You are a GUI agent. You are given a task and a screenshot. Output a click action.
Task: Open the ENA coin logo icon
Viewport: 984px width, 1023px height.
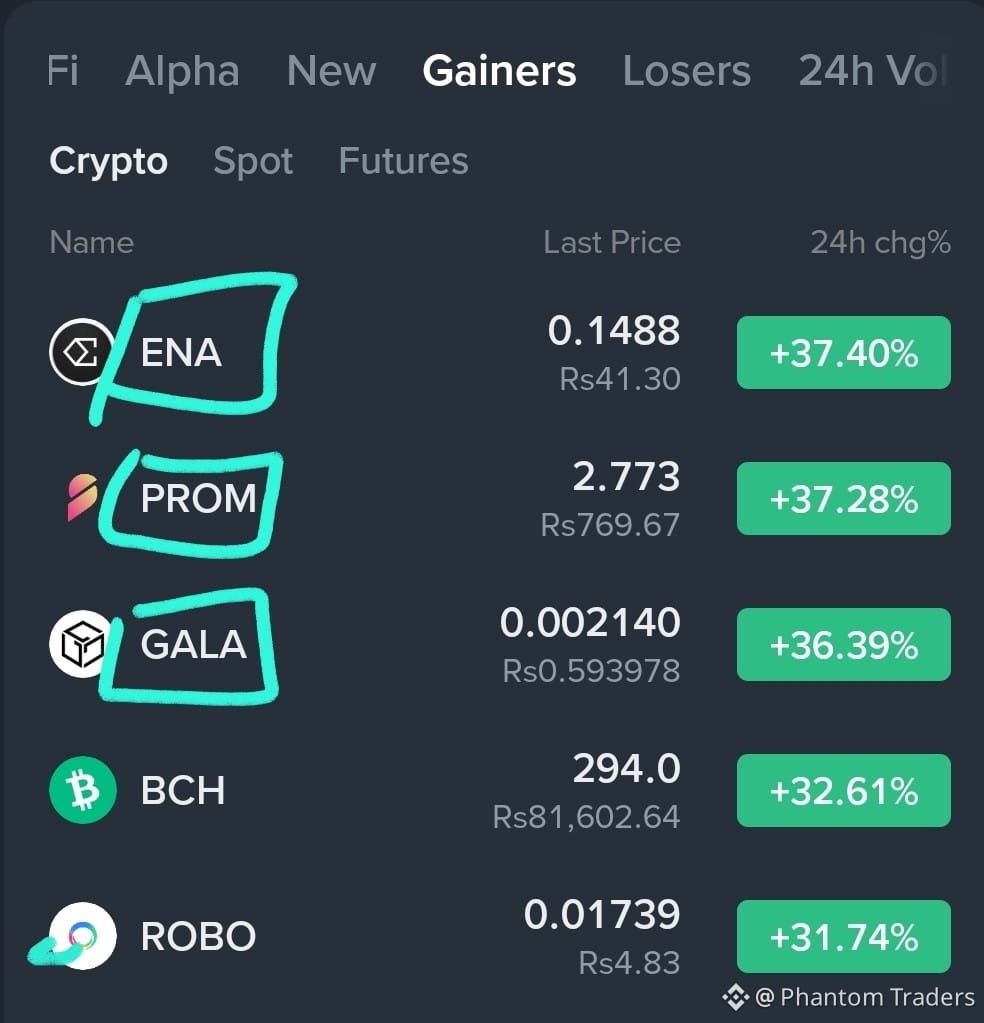click(82, 352)
